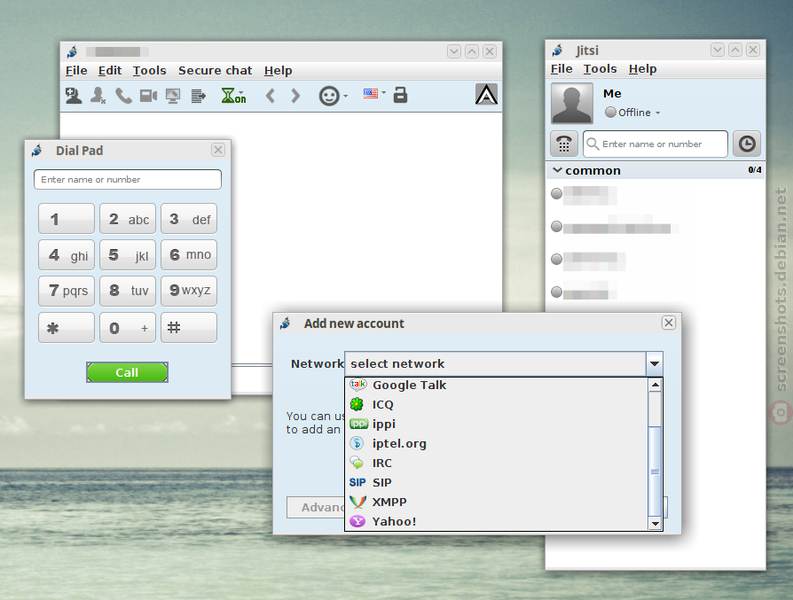Close the Add new account dialog

pos(669,323)
